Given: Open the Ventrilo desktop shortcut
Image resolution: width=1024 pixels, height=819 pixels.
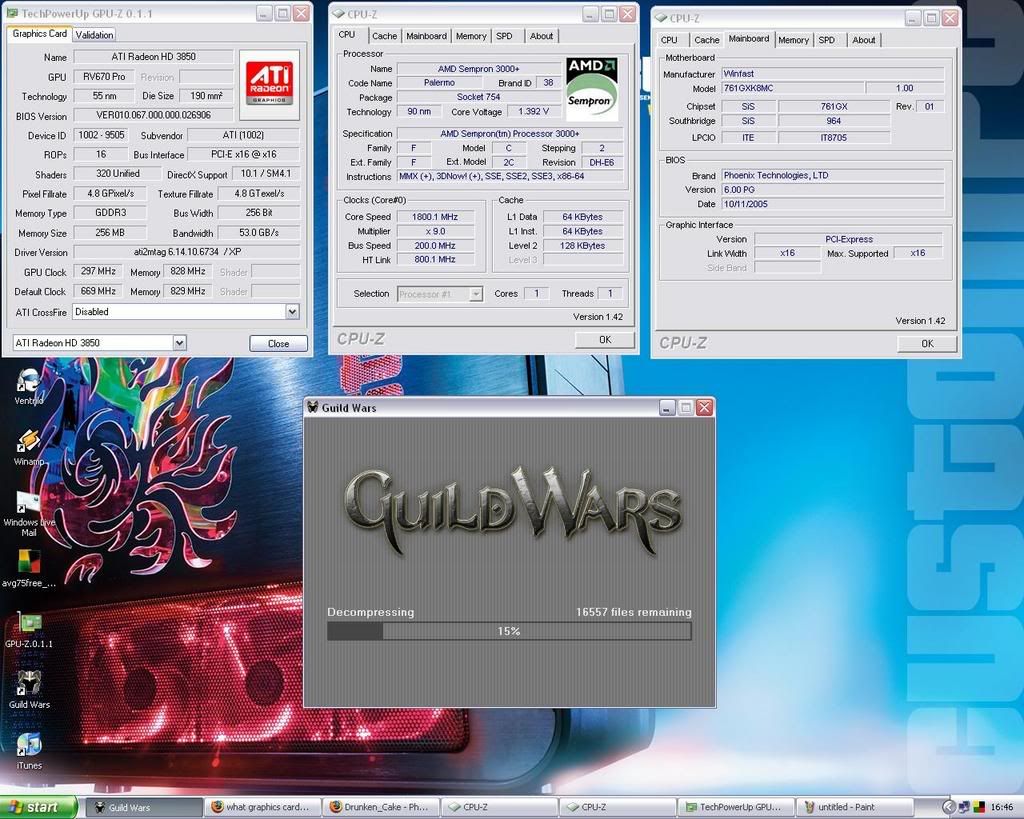Looking at the screenshot, I should click(28, 383).
